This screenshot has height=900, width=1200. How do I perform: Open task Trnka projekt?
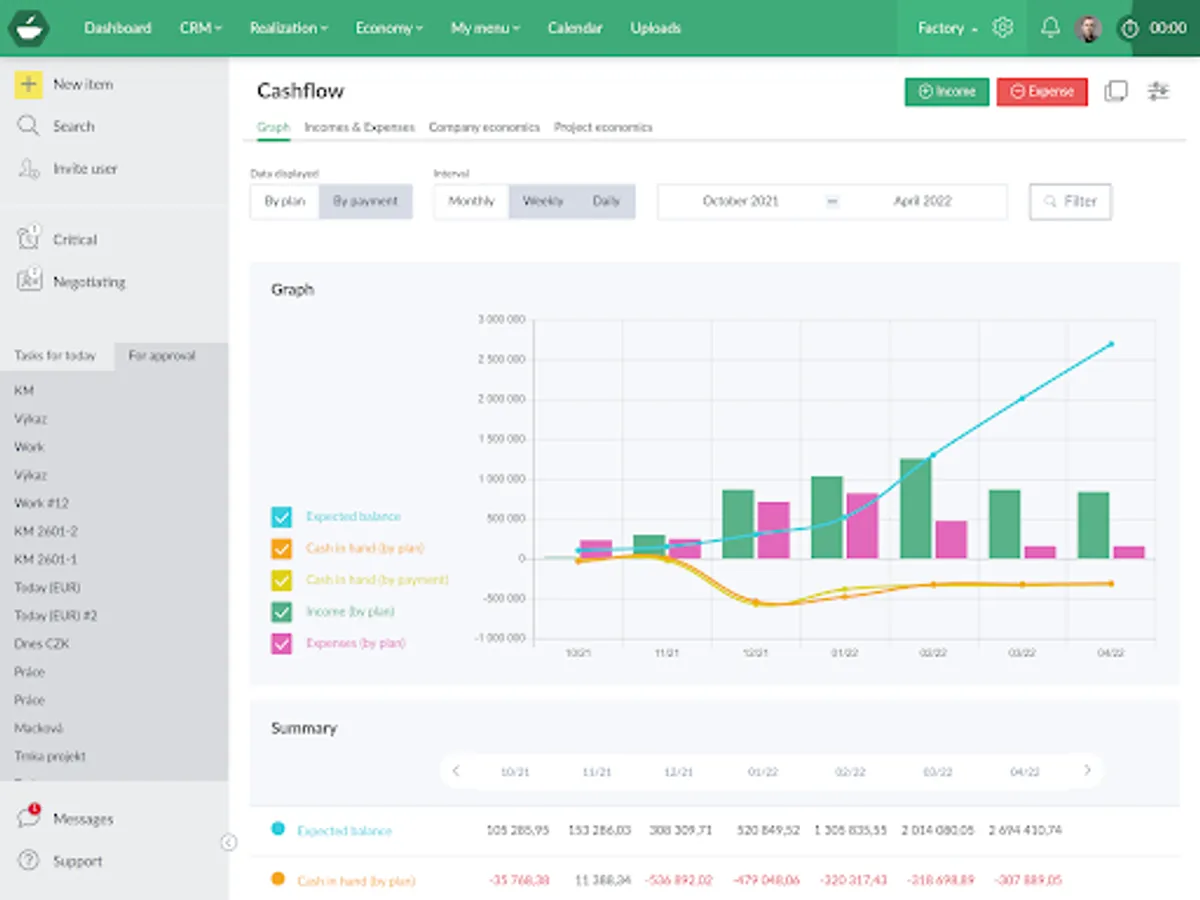click(x=50, y=756)
